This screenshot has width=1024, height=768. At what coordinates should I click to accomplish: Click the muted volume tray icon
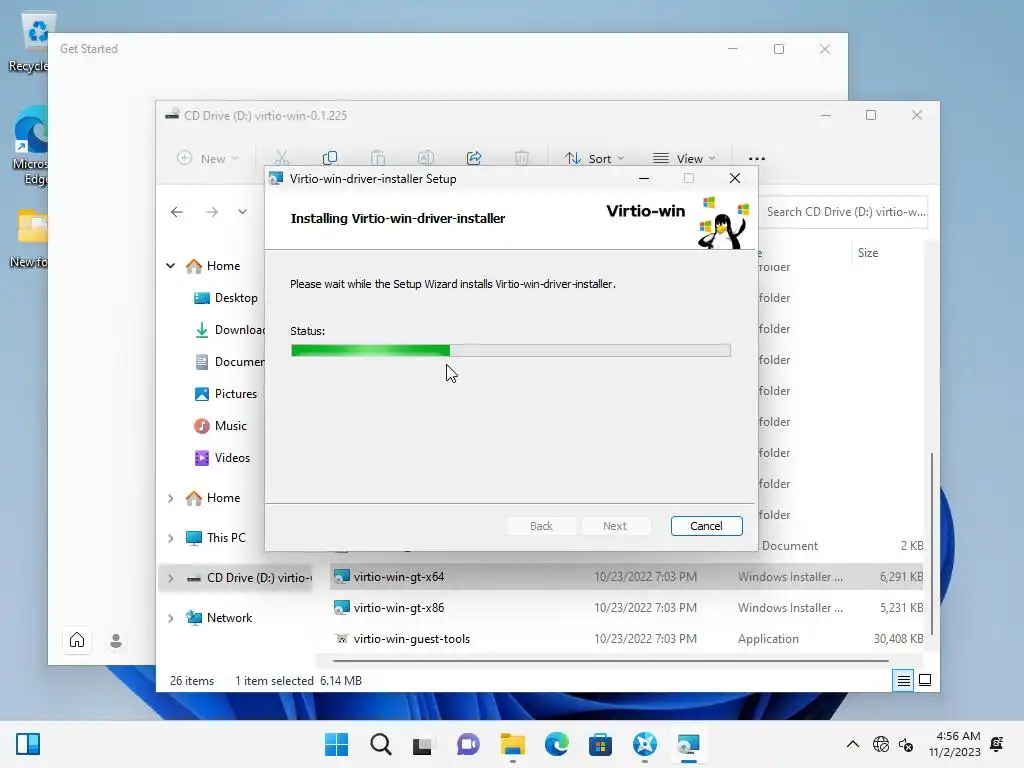pos(906,744)
